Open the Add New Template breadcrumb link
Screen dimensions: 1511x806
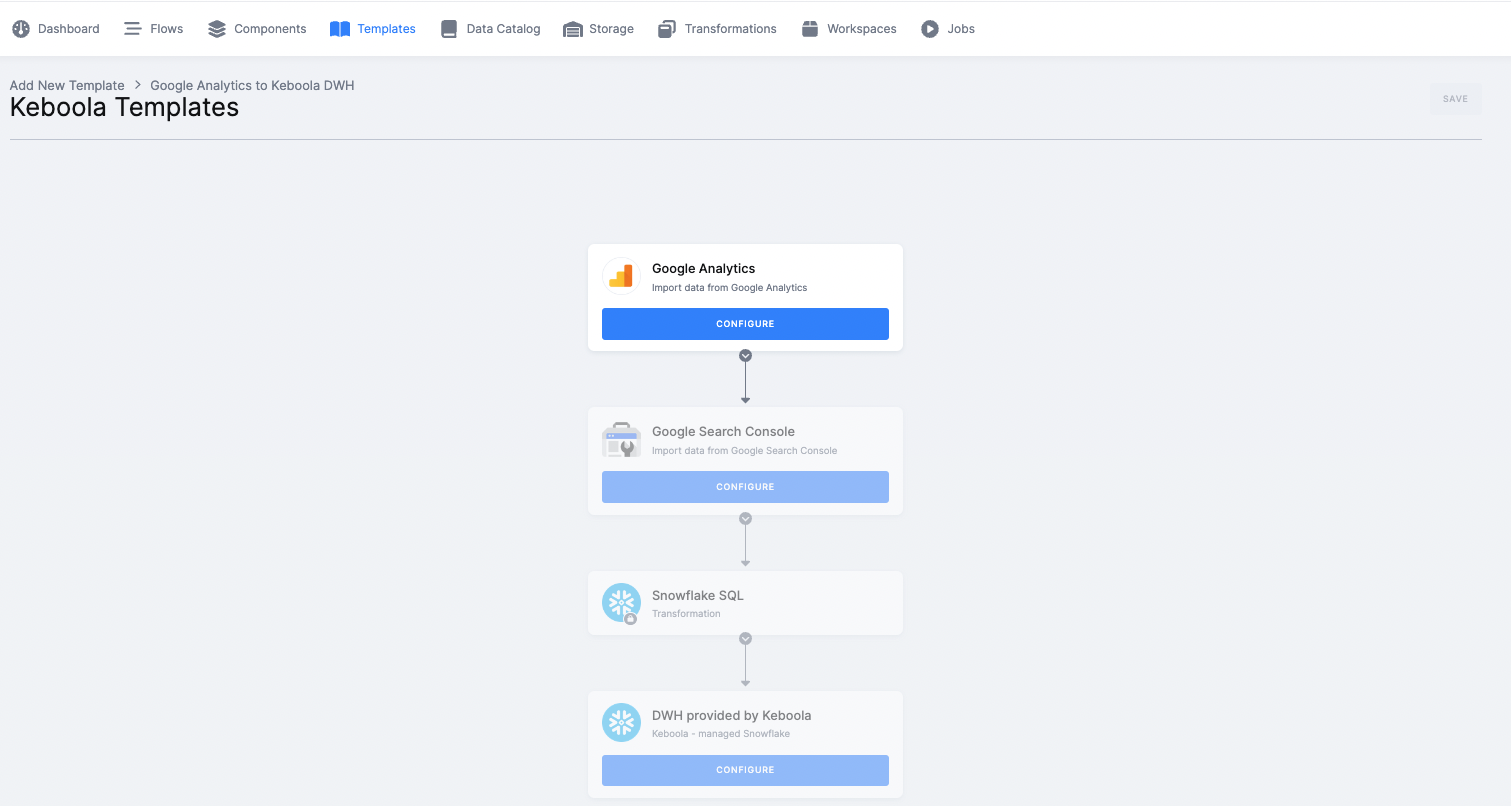(x=66, y=85)
